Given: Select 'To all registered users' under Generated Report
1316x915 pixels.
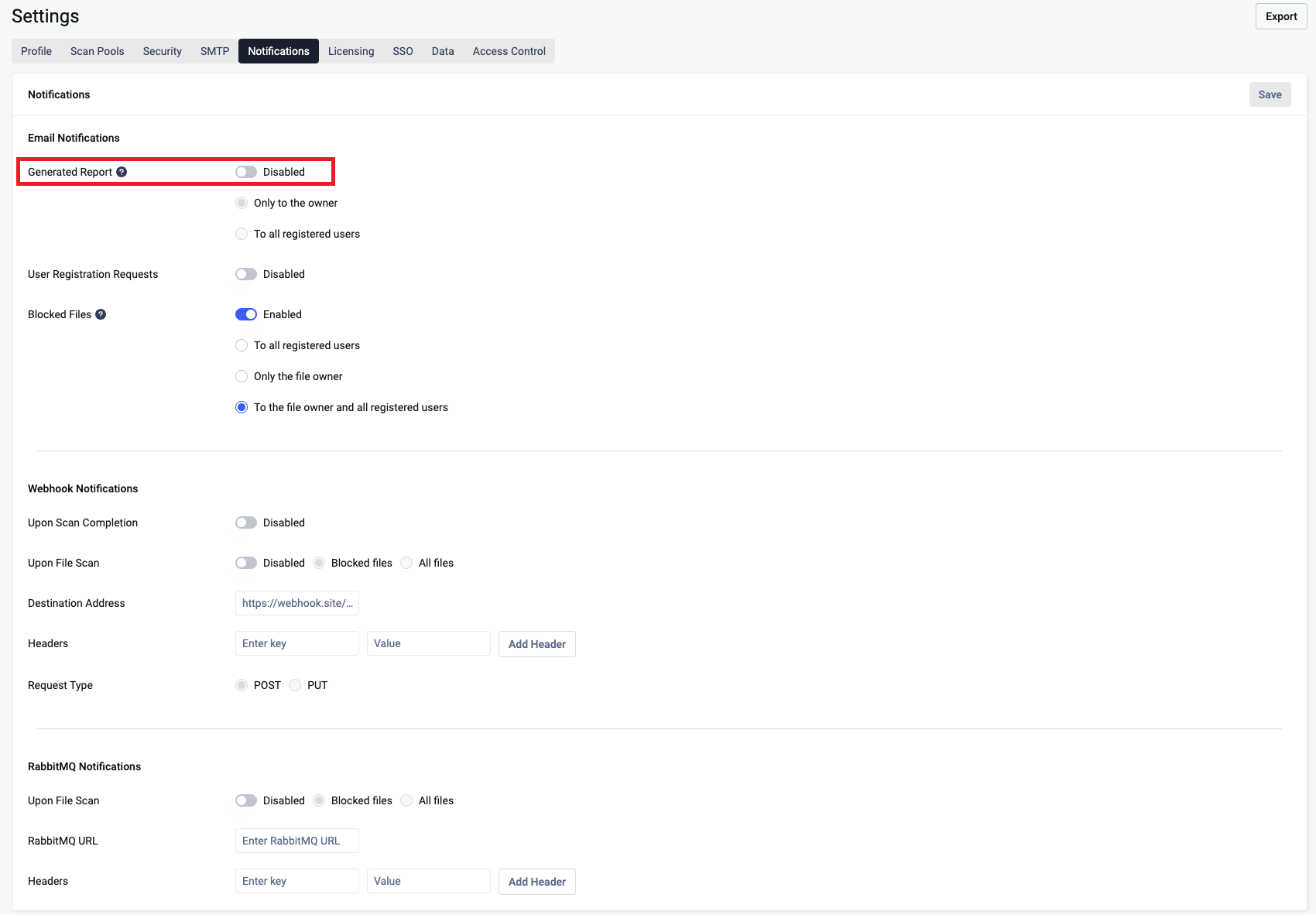Looking at the screenshot, I should 242,234.
